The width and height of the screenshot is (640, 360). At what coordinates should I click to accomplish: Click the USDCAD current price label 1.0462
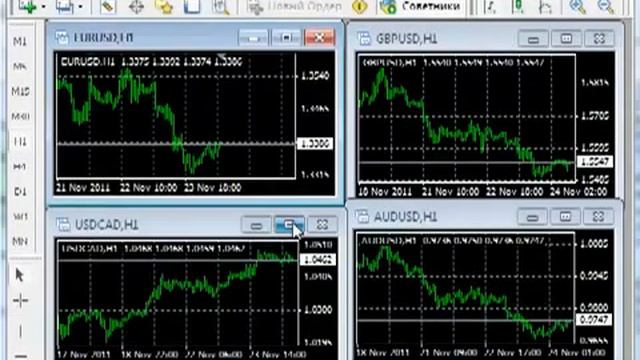318,260
